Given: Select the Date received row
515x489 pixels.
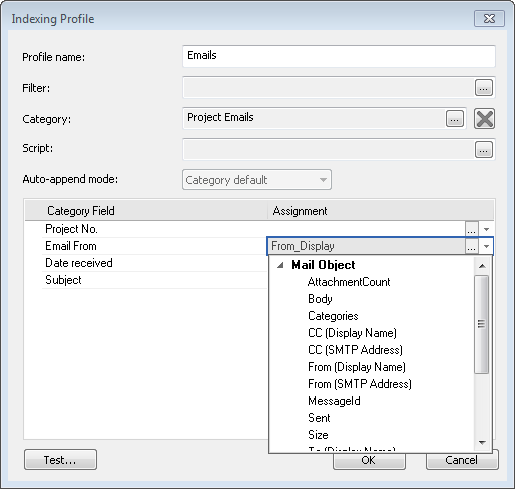Looking at the screenshot, I should point(154,263).
